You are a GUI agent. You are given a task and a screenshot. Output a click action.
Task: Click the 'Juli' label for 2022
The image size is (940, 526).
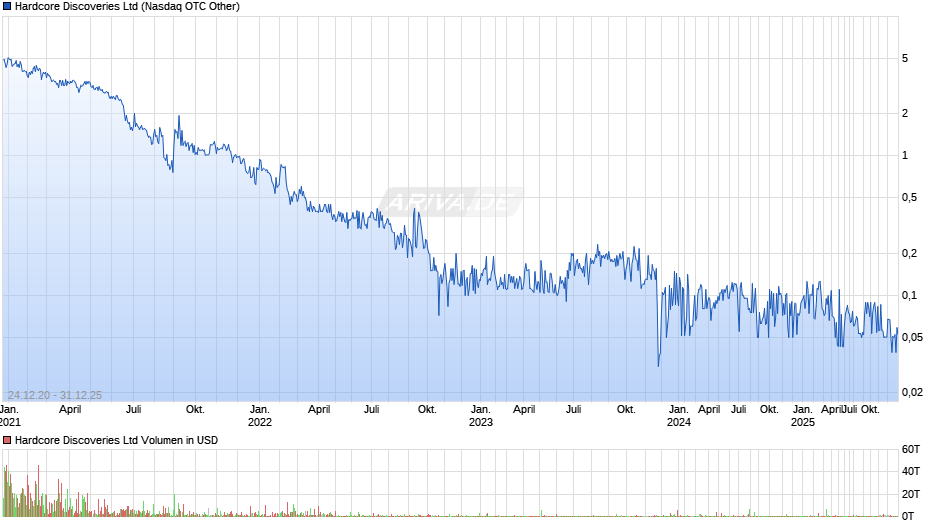click(372, 410)
